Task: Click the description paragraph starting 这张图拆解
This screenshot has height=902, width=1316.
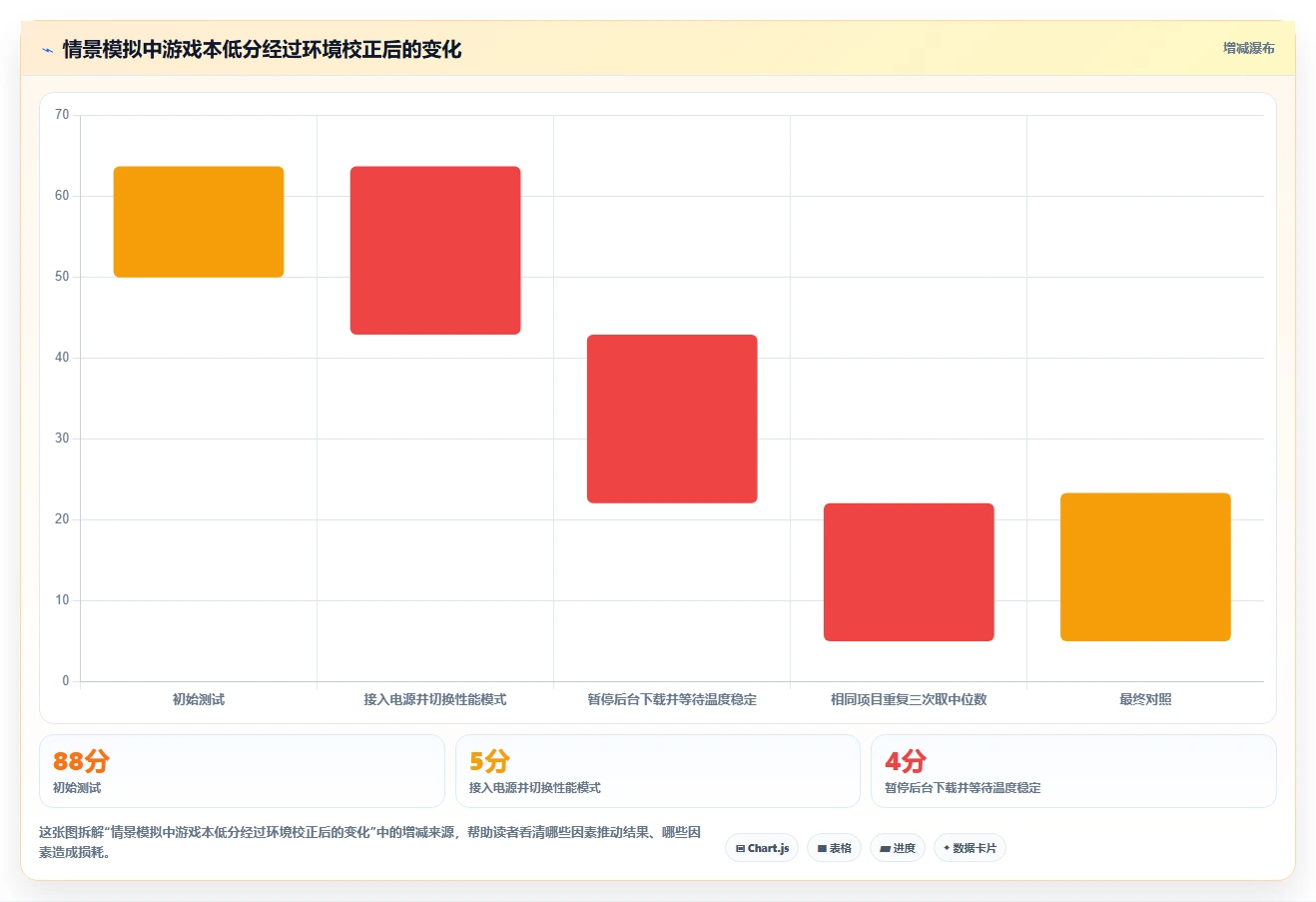Action: 370,842
